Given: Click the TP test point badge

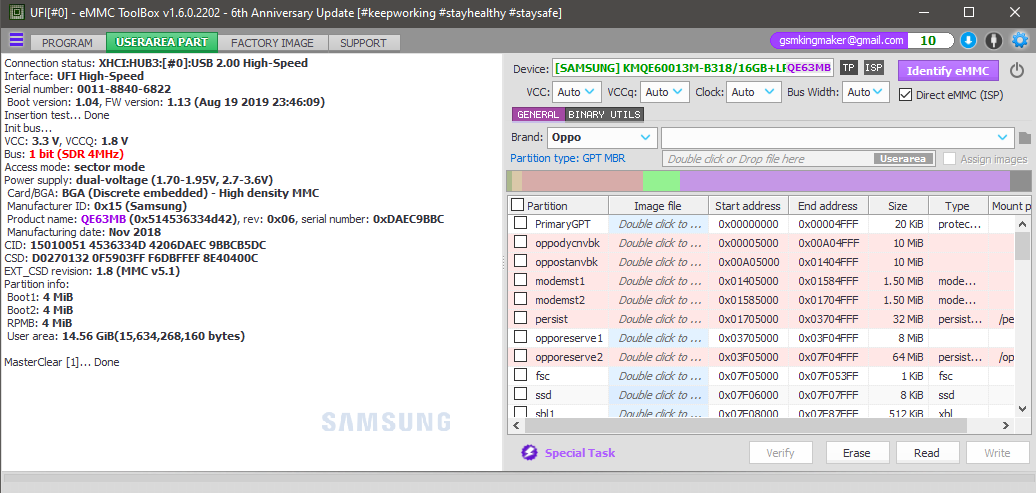Looking at the screenshot, I should pyautogui.click(x=848, y=68).
